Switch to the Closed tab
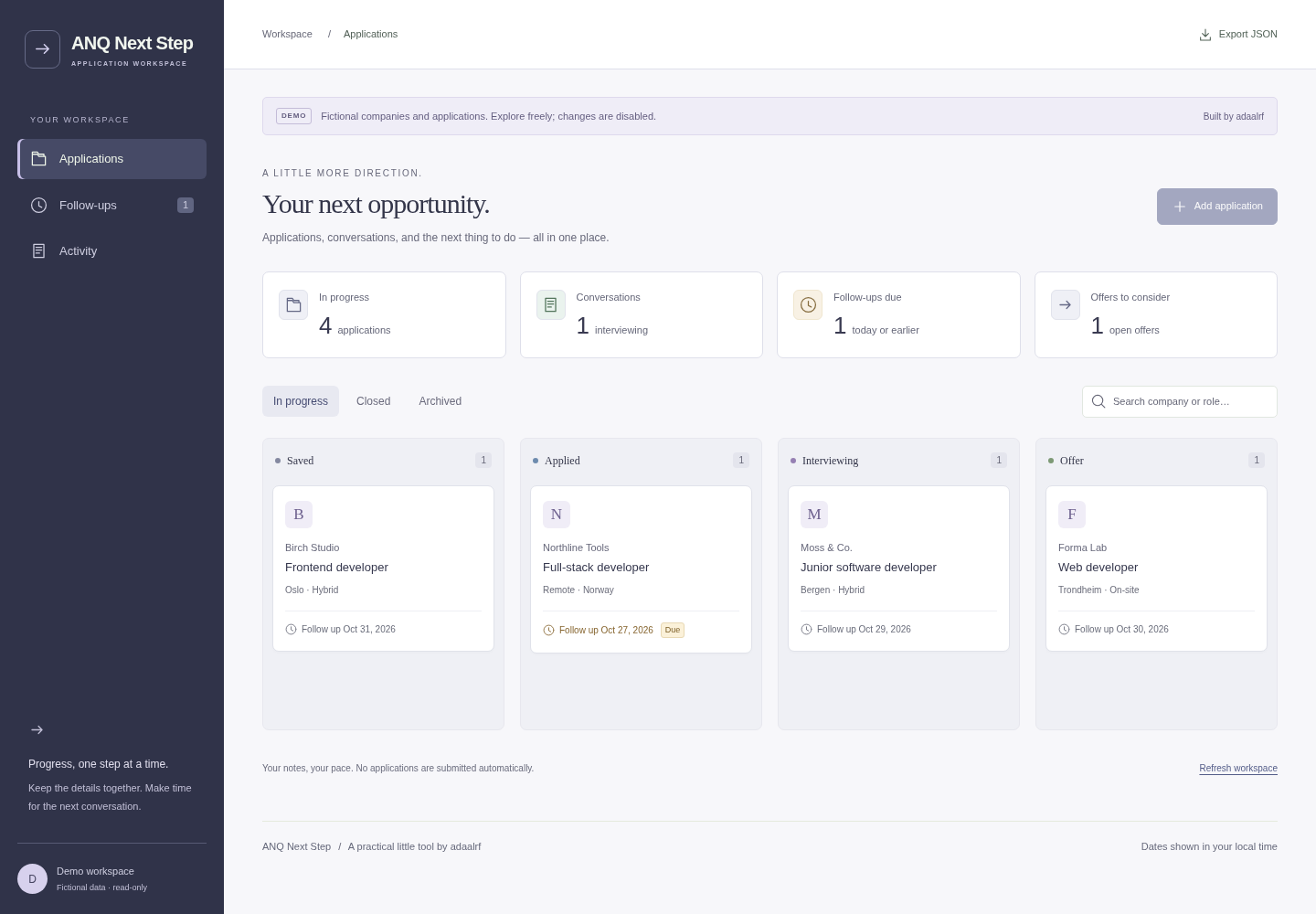1316x914 pixels. [x=373, y=401]
